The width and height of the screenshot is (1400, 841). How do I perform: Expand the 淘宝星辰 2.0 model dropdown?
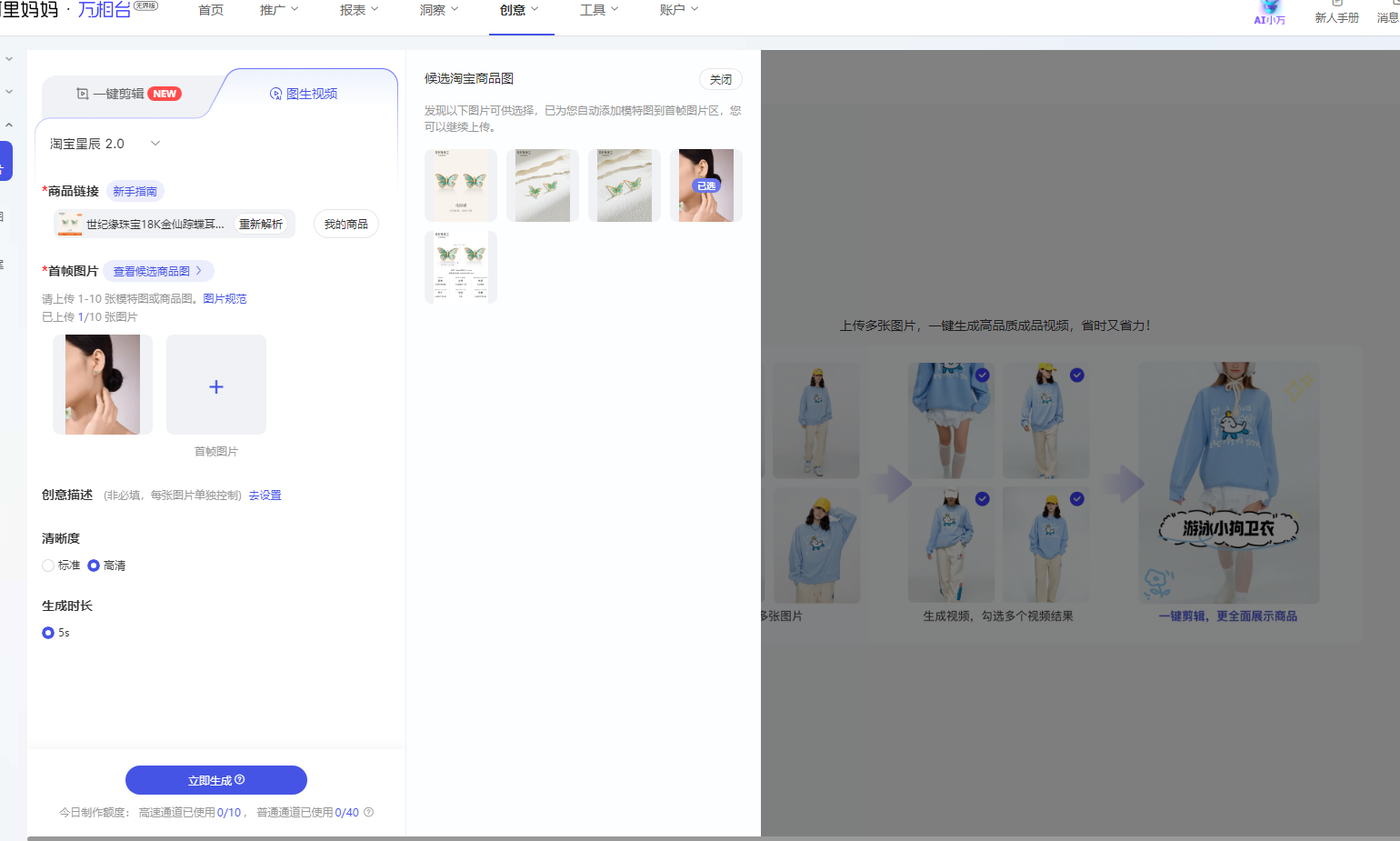click(x=155, y=144)
